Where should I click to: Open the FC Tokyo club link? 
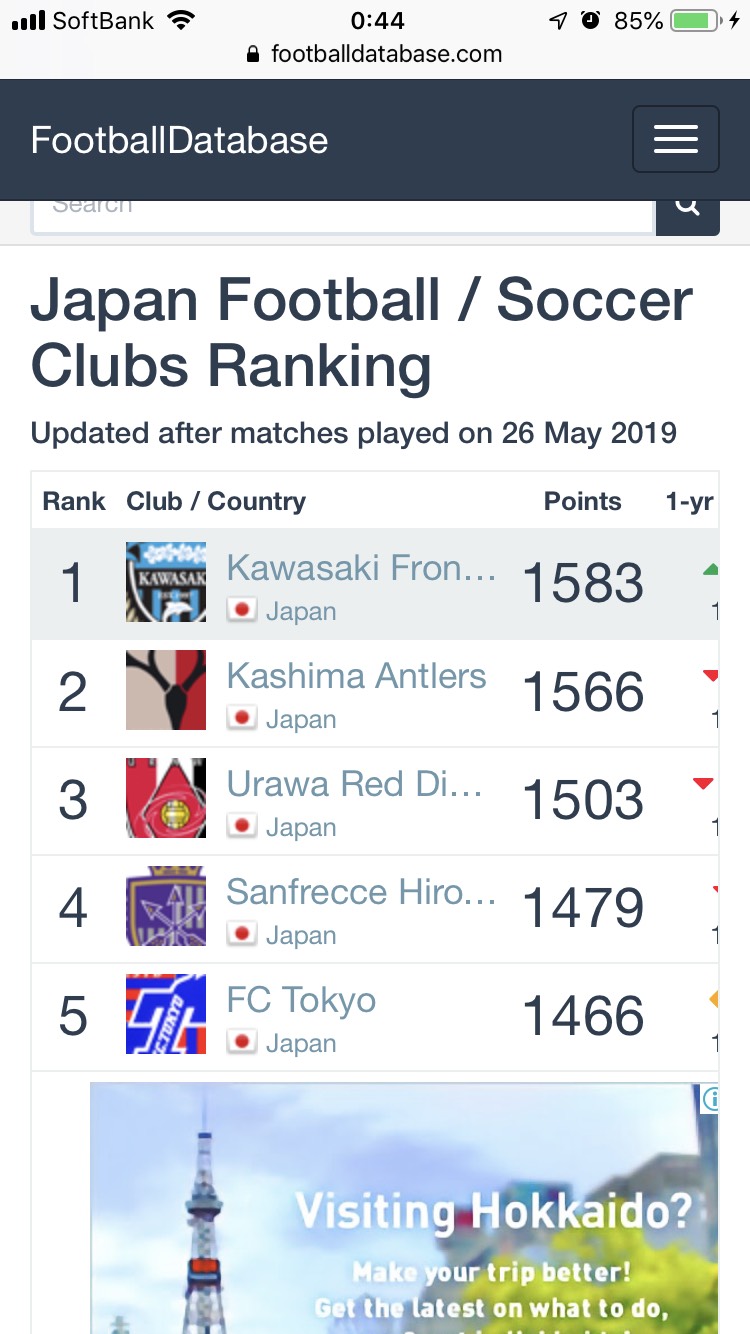coord(301,1000)
